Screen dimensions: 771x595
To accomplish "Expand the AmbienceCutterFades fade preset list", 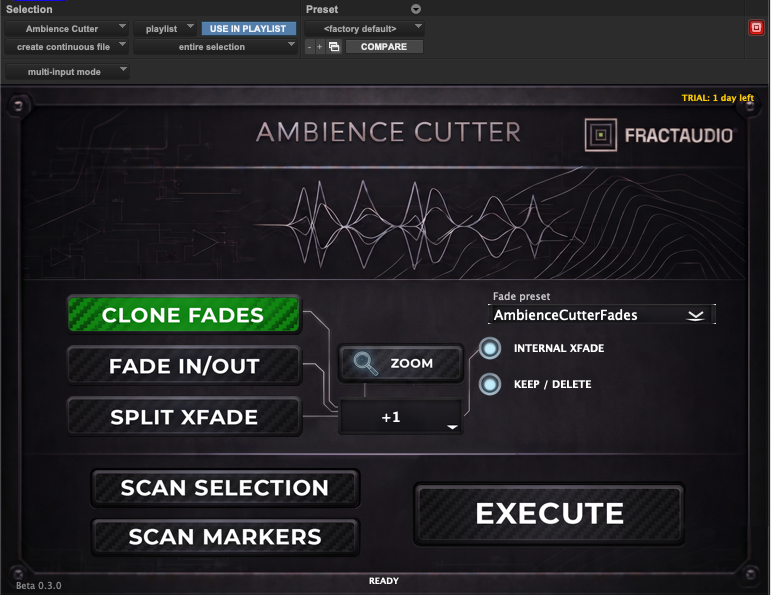I will tap(602, 315).
